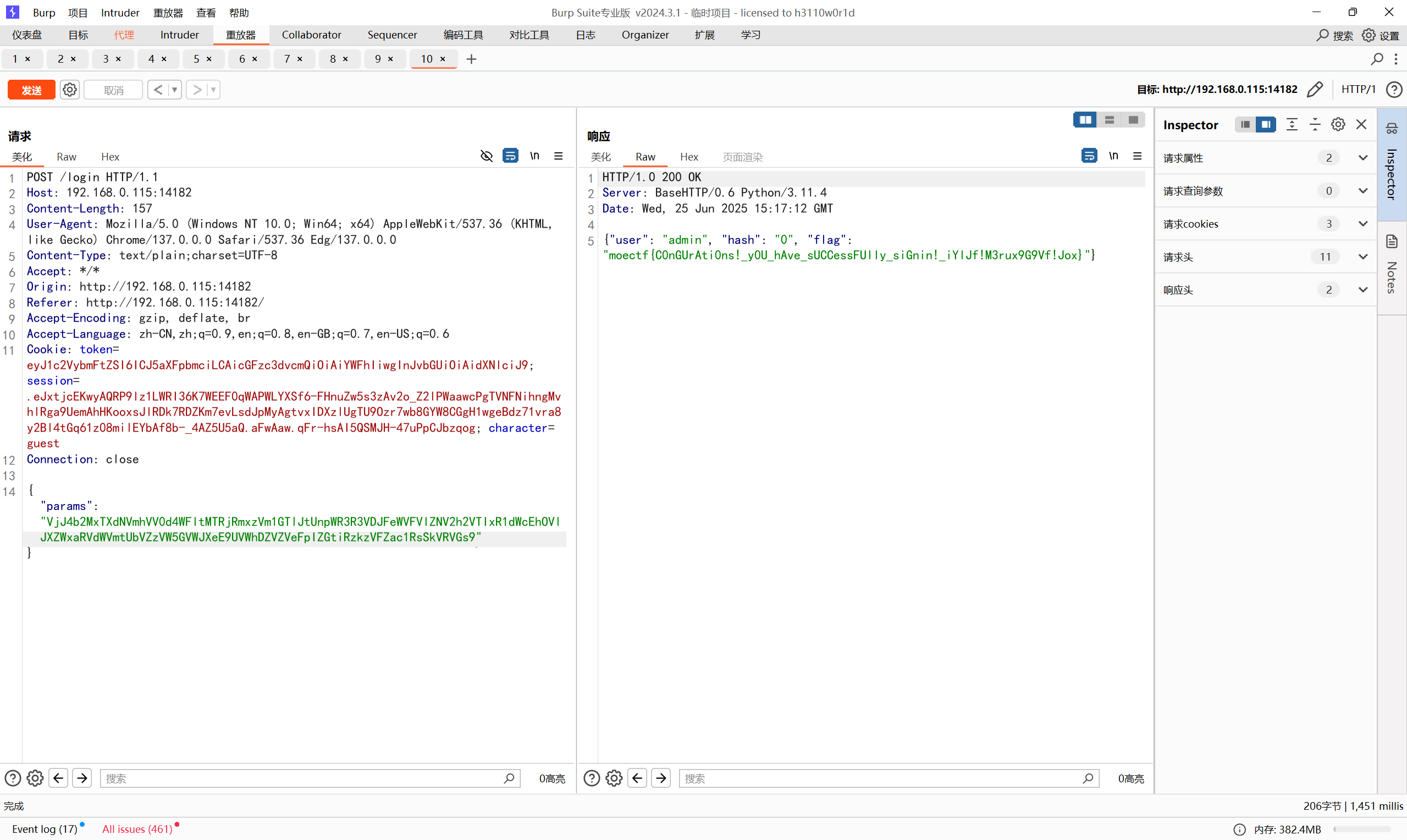Open the Sequencer tab
The image size is (1407, 840).
coord(392,35)
